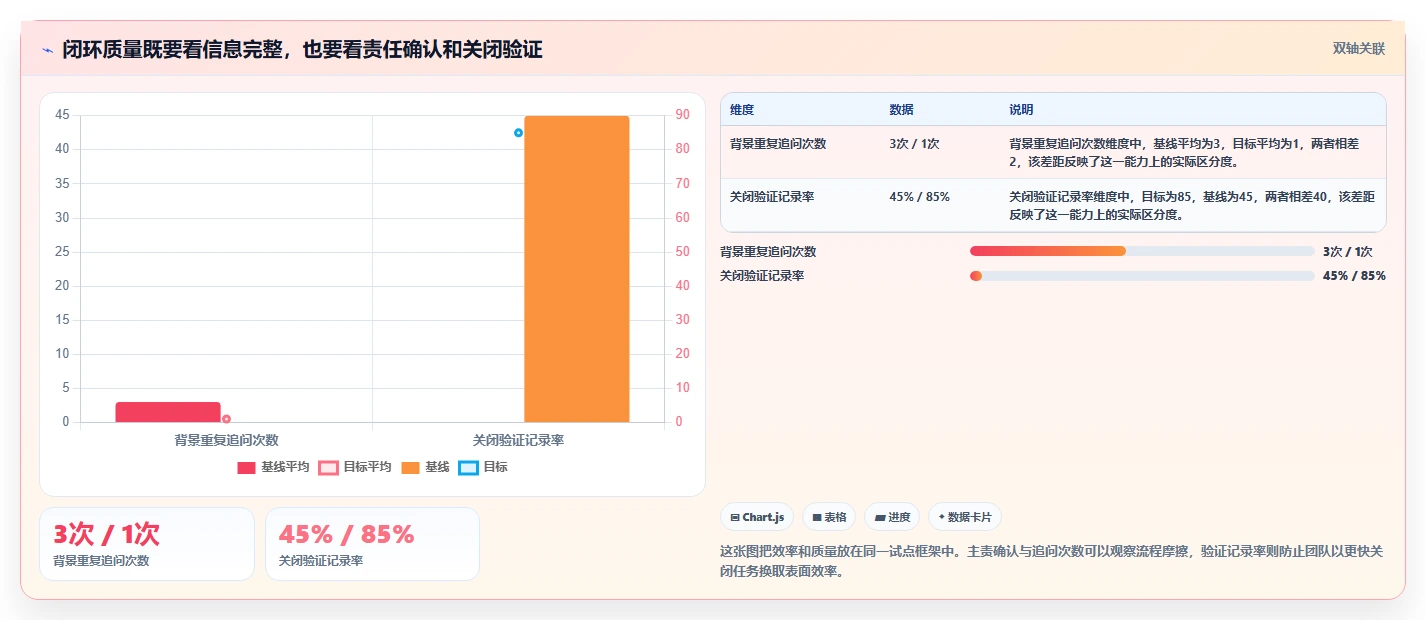
Task: Select the Chart.js tag
Action: tap(757, 517)
